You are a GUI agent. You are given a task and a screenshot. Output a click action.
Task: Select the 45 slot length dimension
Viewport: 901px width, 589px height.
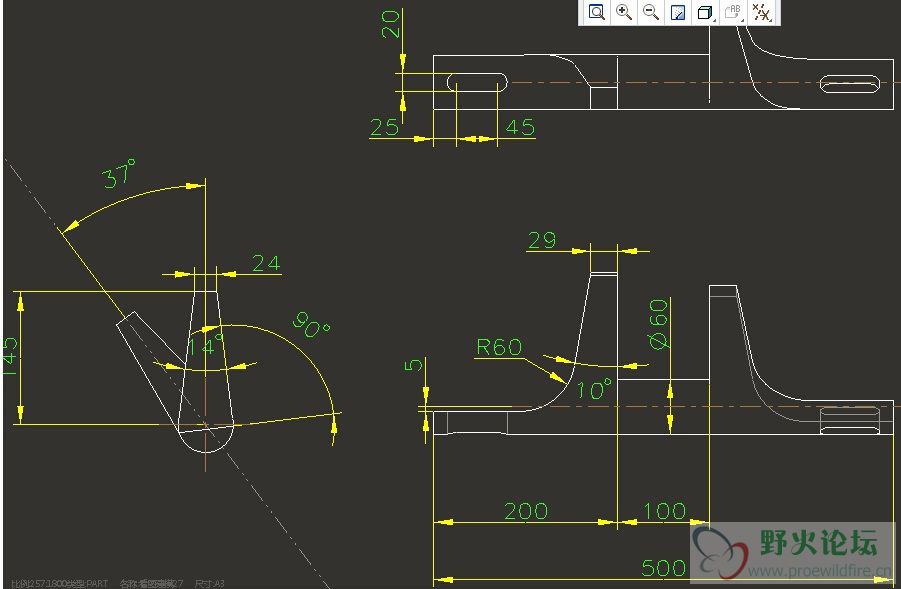point(521,127)
